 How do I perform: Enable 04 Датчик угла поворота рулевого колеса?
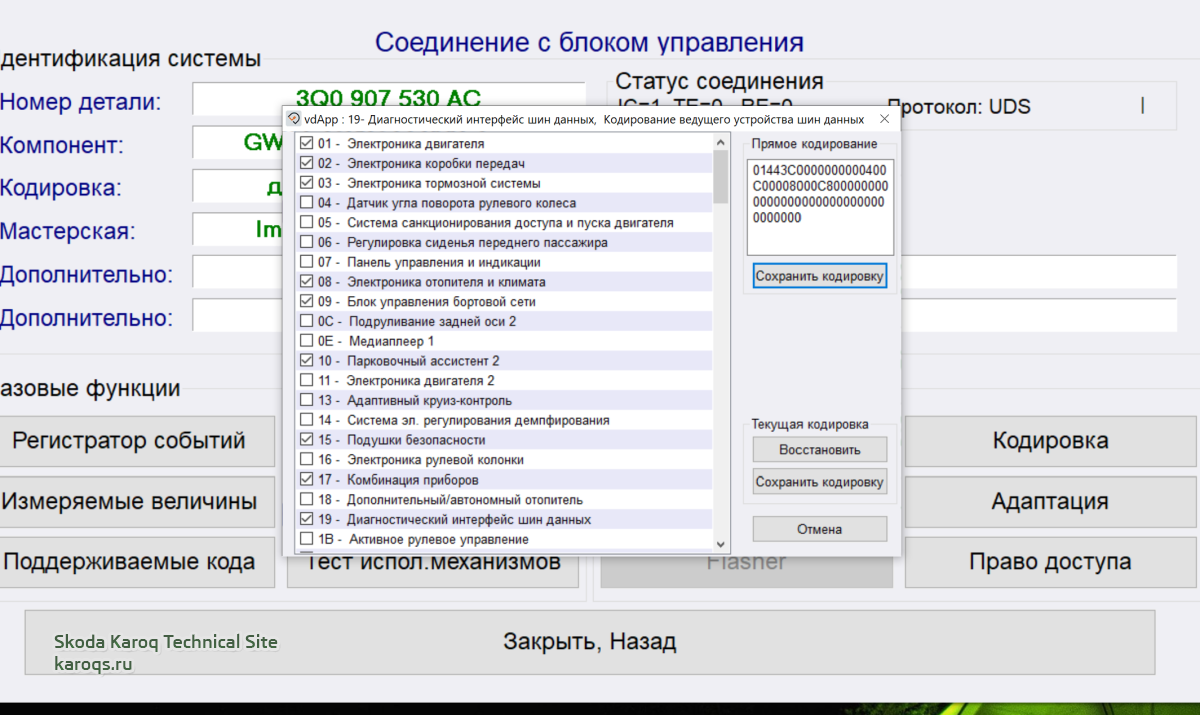coord(307,203)
